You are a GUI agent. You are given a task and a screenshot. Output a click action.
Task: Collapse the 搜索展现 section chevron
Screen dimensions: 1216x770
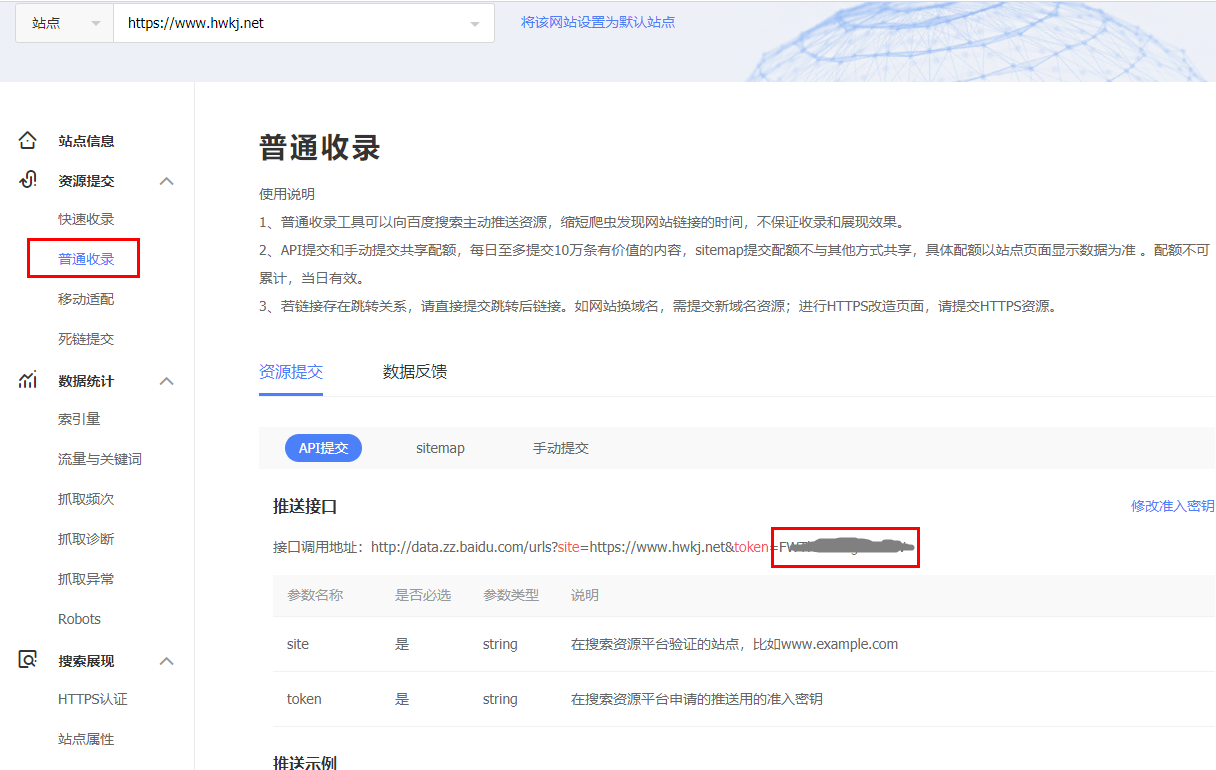[167, 661]
